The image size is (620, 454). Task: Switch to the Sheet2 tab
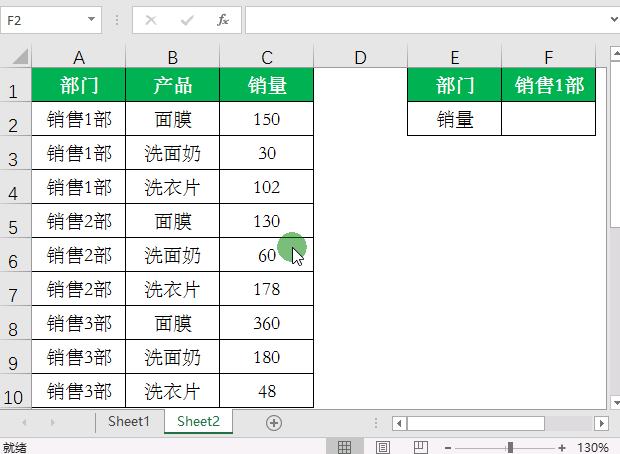198,422
